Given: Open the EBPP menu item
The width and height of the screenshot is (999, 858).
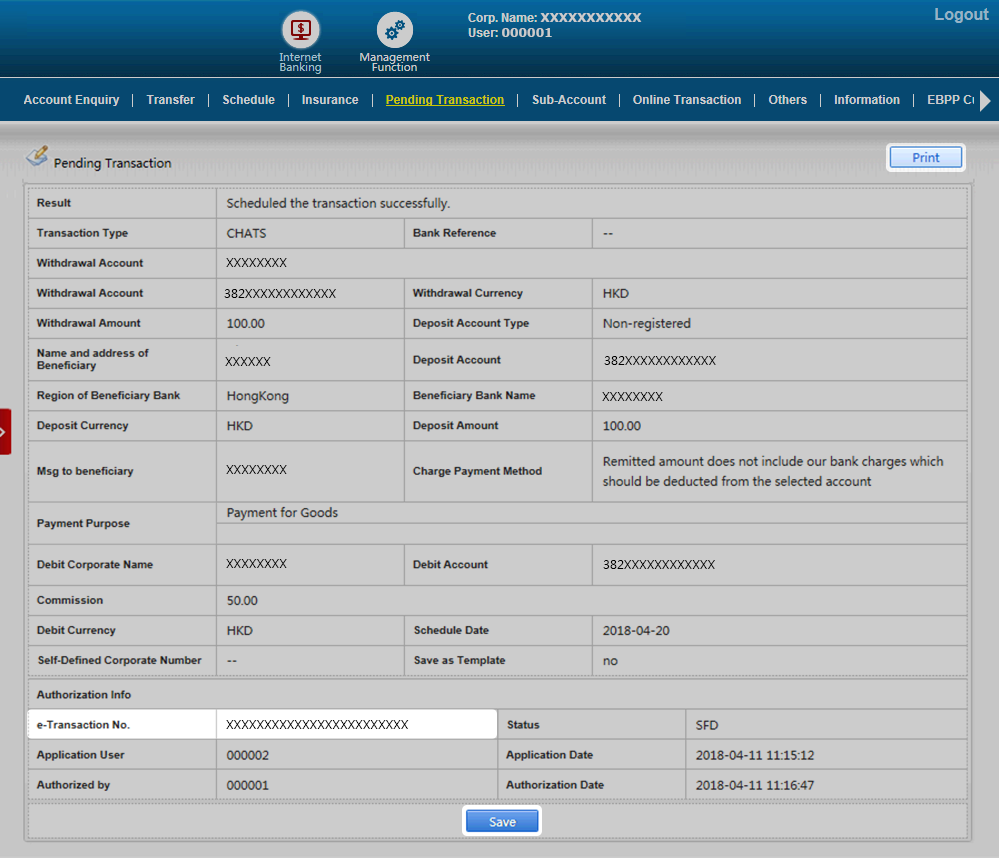Looking at the screenshot, I should pyautogui.click(x=949, y=100).
